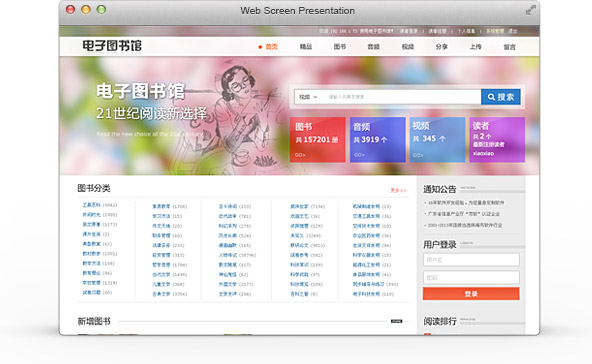592x364 pixels.
Task: Click the 电子图书馆 site logo
Action: [x=112, y=46]
